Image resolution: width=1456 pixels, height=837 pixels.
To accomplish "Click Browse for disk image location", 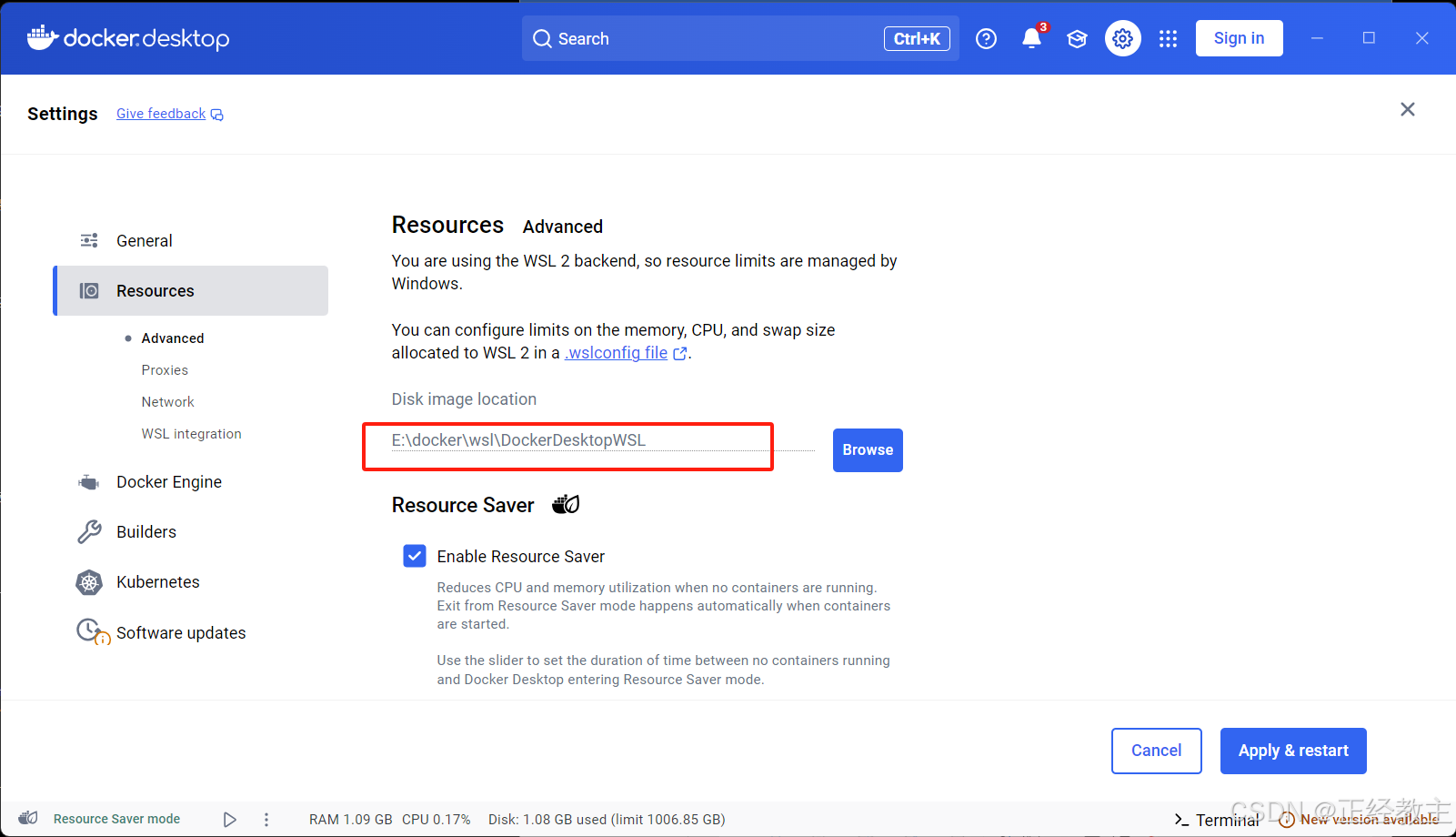I will point(868,449).
